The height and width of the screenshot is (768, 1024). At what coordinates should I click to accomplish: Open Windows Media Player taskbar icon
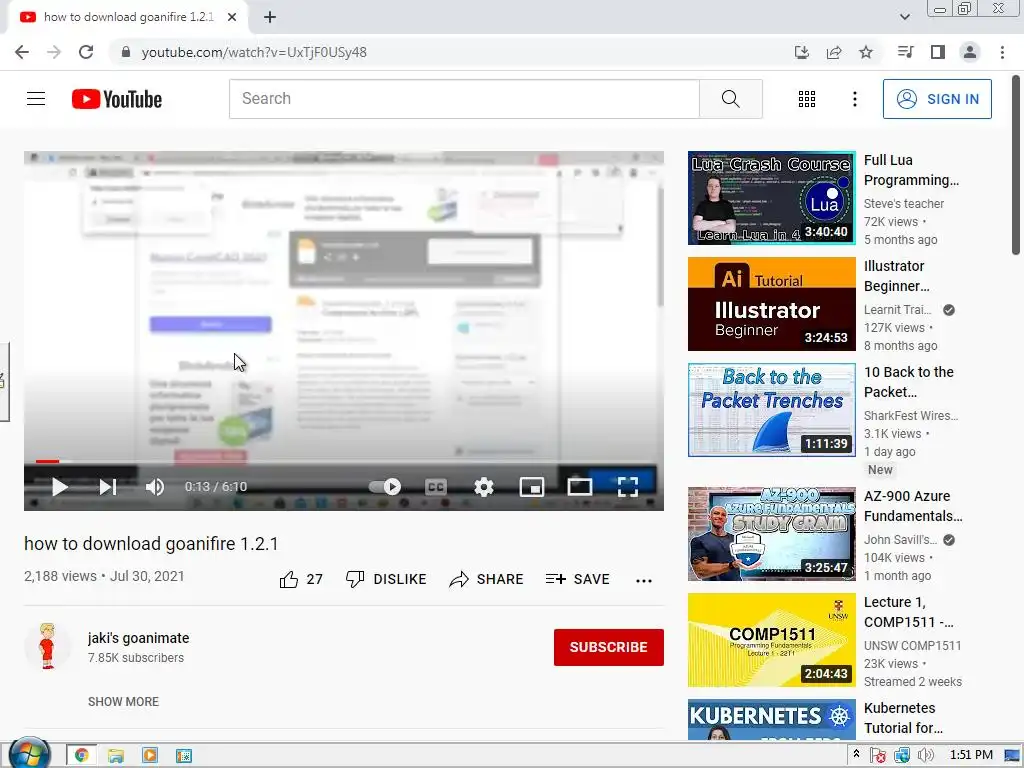pos(150,756)
